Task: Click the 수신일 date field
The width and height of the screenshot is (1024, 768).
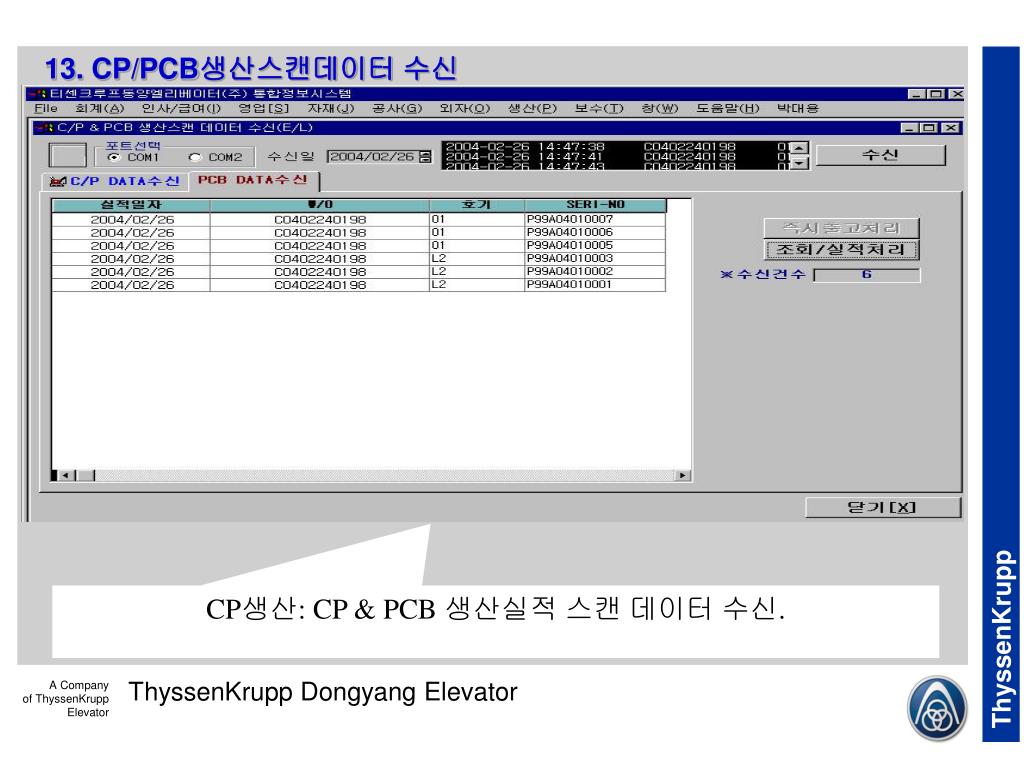Action: point(372,157)
